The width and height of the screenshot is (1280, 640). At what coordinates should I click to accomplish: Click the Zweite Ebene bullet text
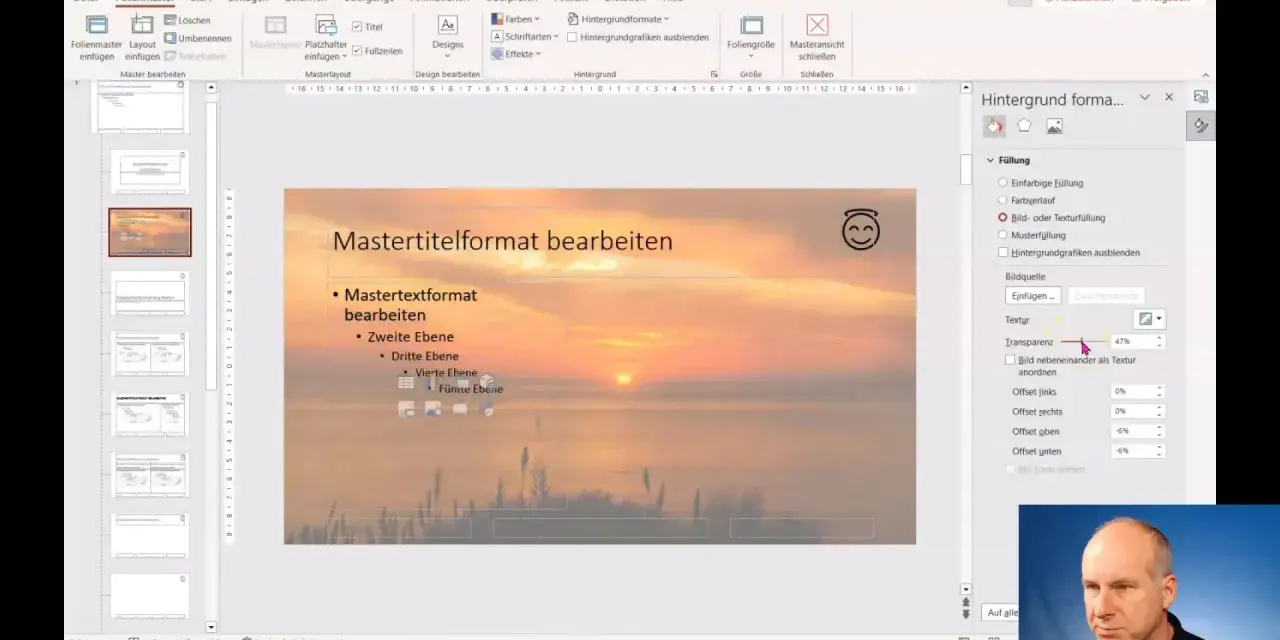[410, 337]
